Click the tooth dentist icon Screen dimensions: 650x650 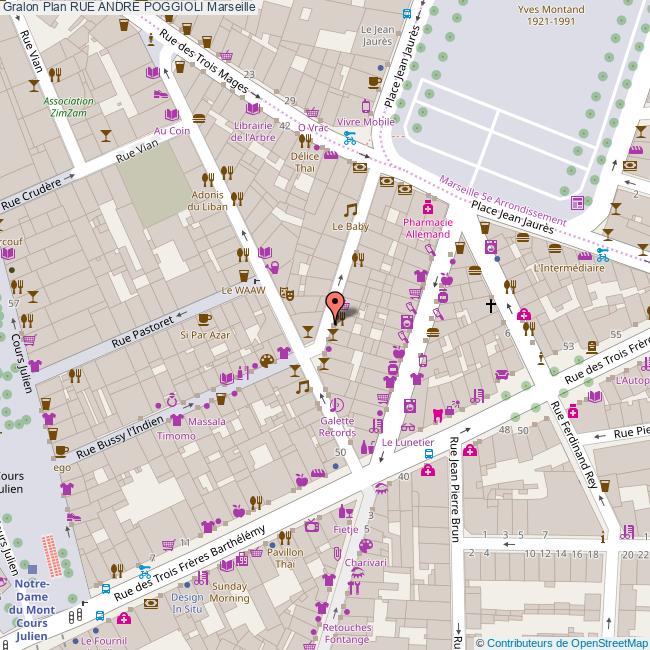(x=437, y=413)
